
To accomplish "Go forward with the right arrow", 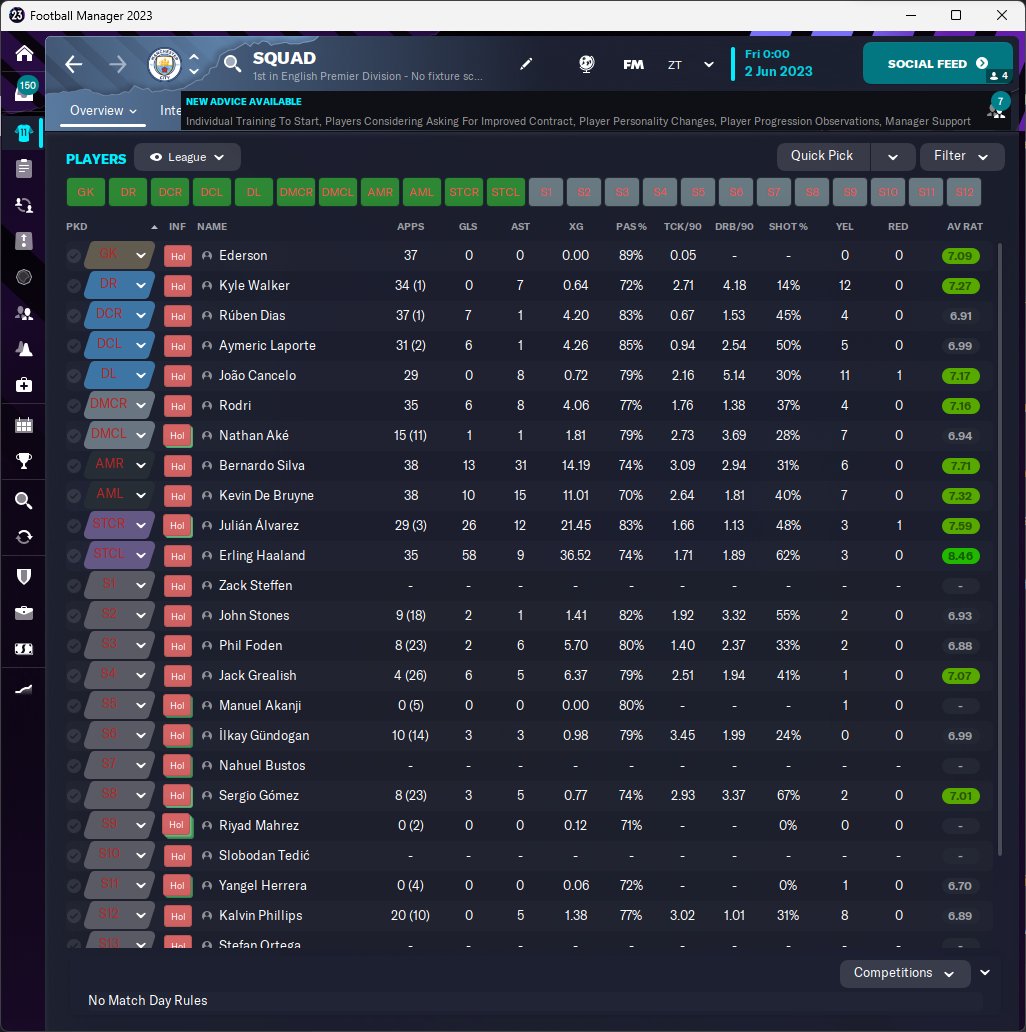I will click(x=118, y=64).
